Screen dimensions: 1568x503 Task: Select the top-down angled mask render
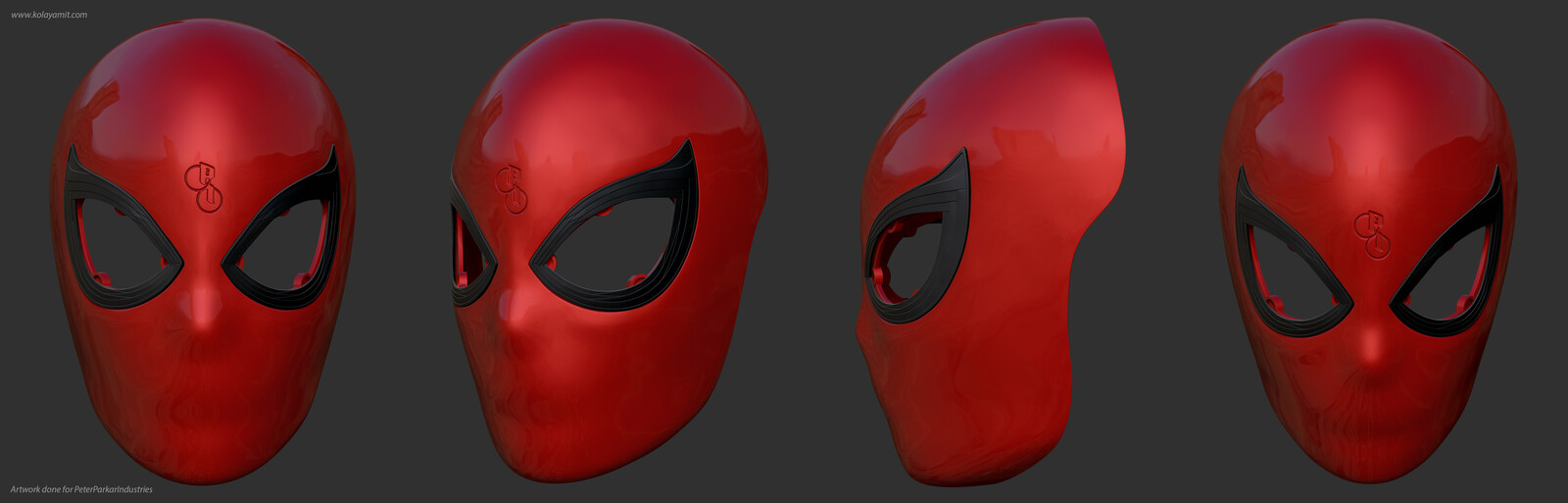1369,250
